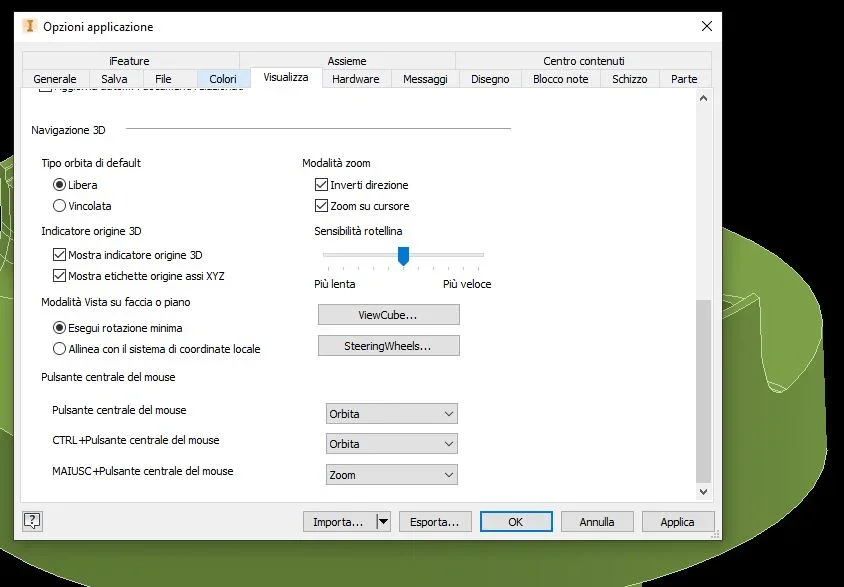844x587 pixels.
Task: Click the scrollbar up arrow
Action: 704,98
